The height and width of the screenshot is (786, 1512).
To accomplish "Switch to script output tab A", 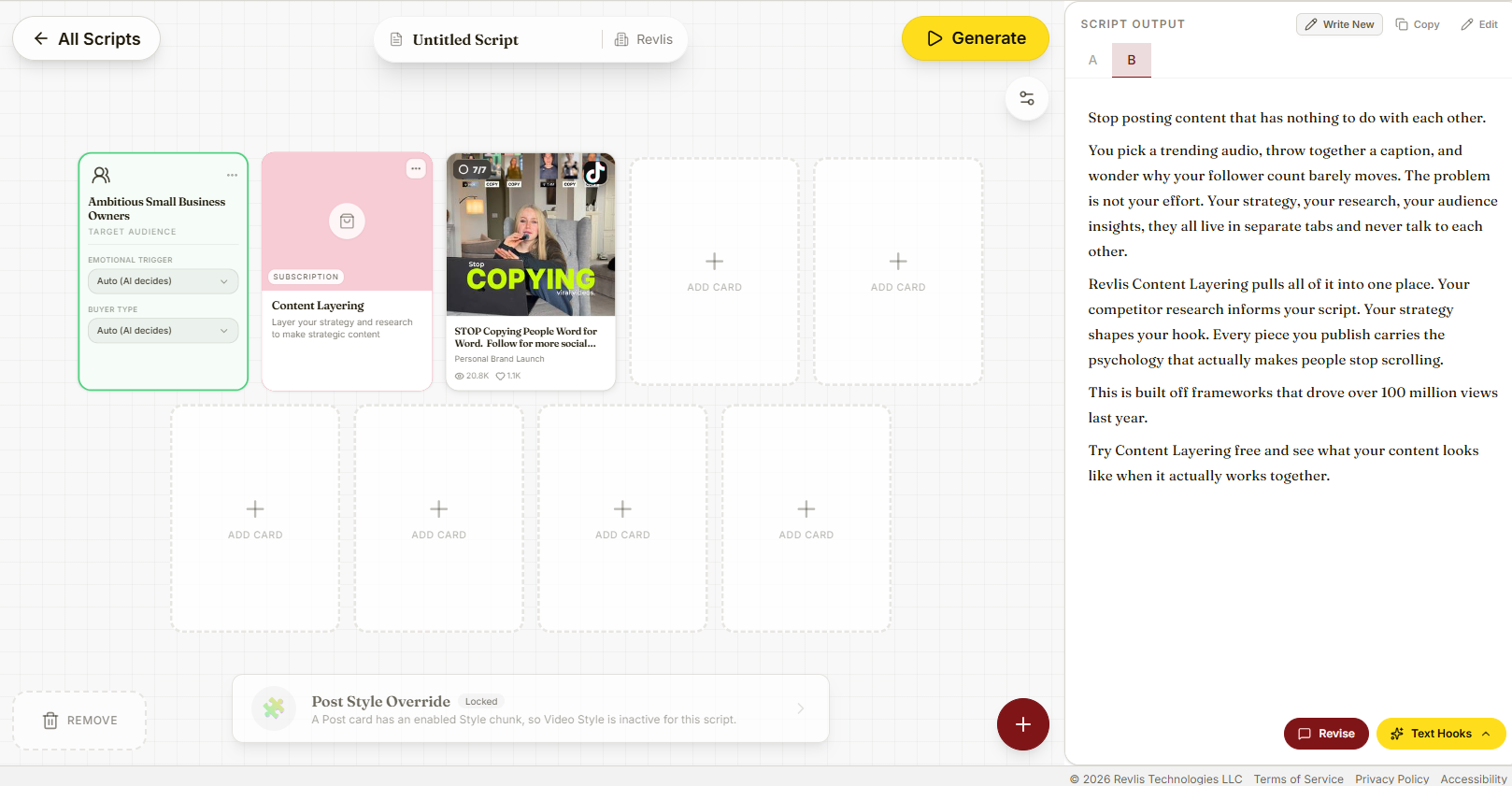I will 1092,60.
